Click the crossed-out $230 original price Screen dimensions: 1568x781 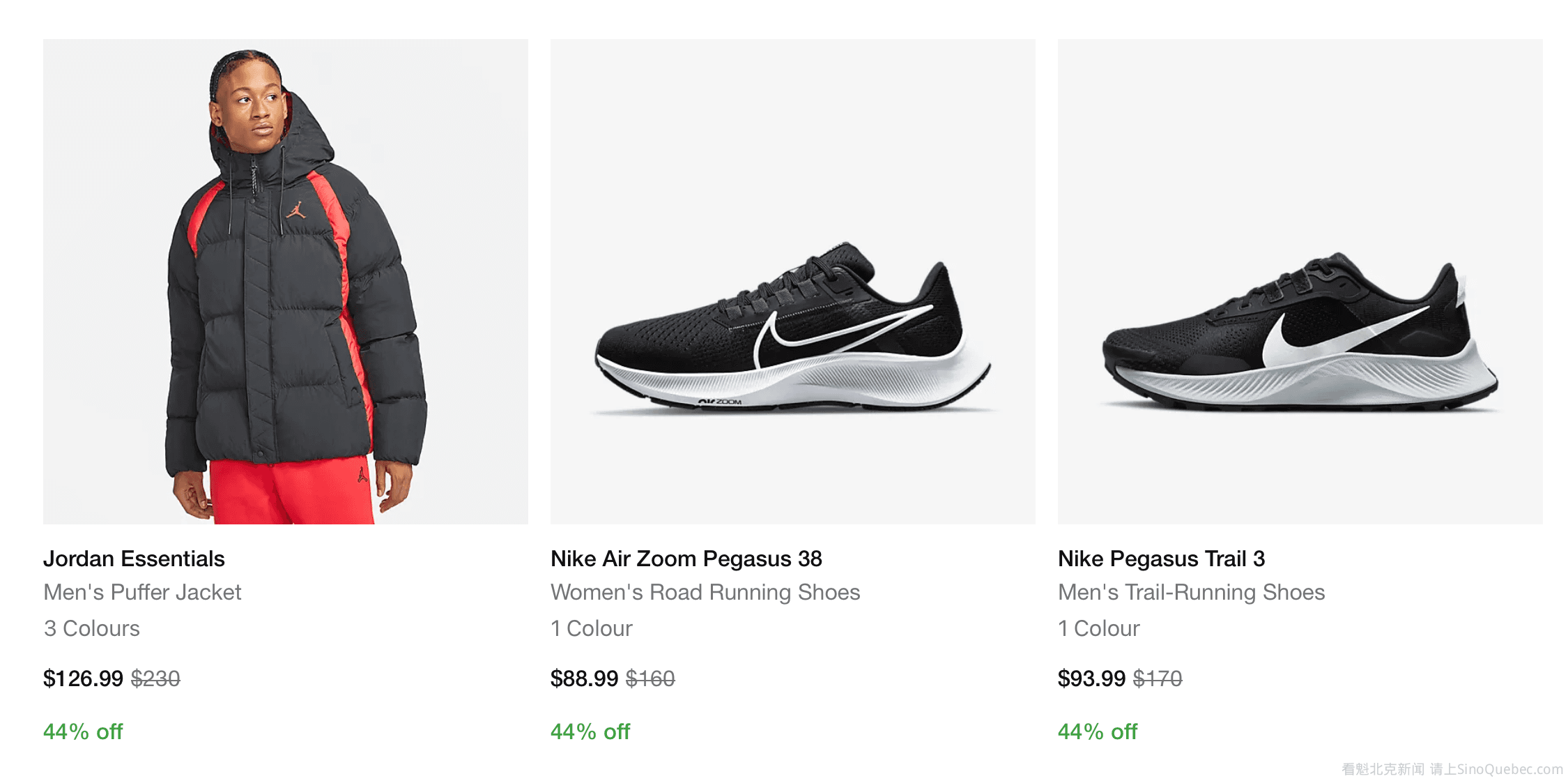pos(155,678)
